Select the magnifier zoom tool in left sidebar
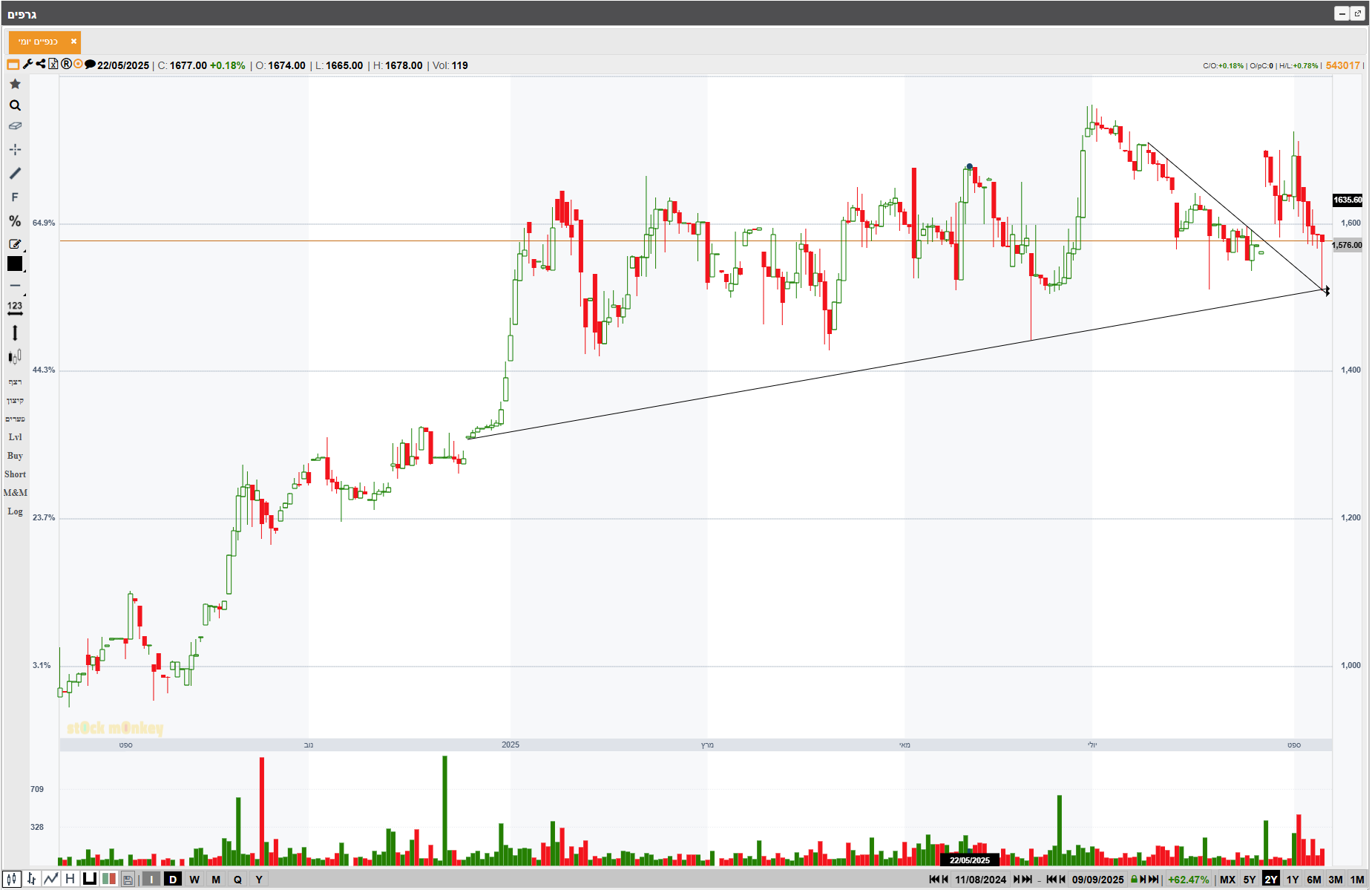1372x890 pixels. click(x=15, y=105)
